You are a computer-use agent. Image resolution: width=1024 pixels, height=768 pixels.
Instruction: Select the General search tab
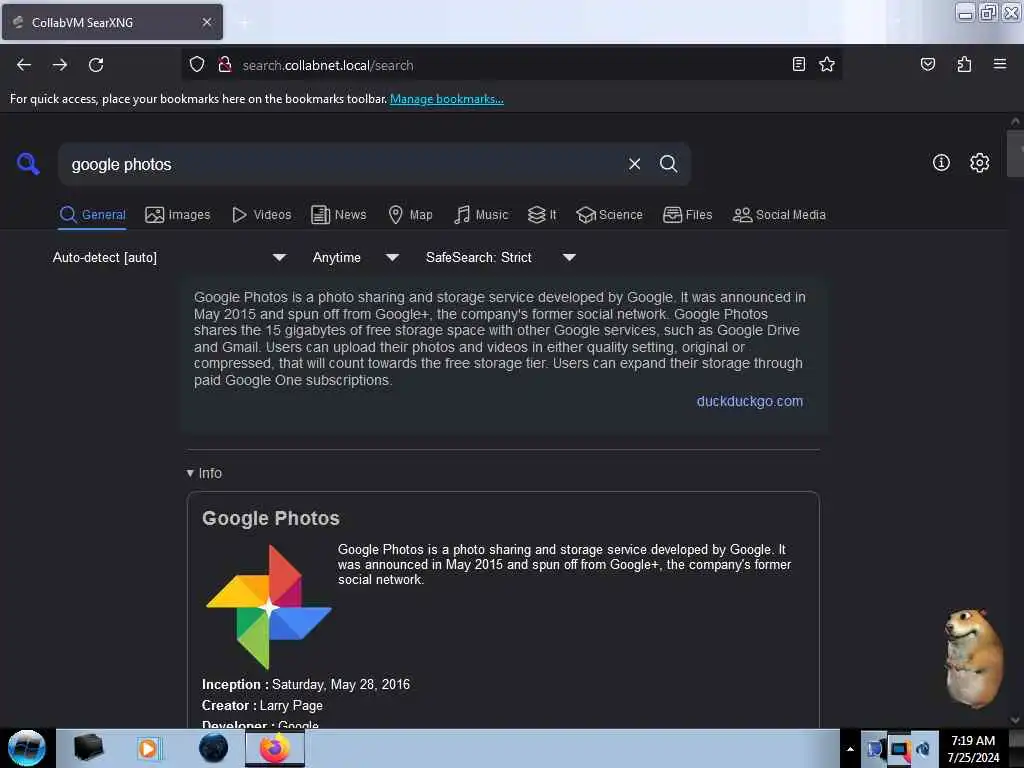tap(93, 214)
